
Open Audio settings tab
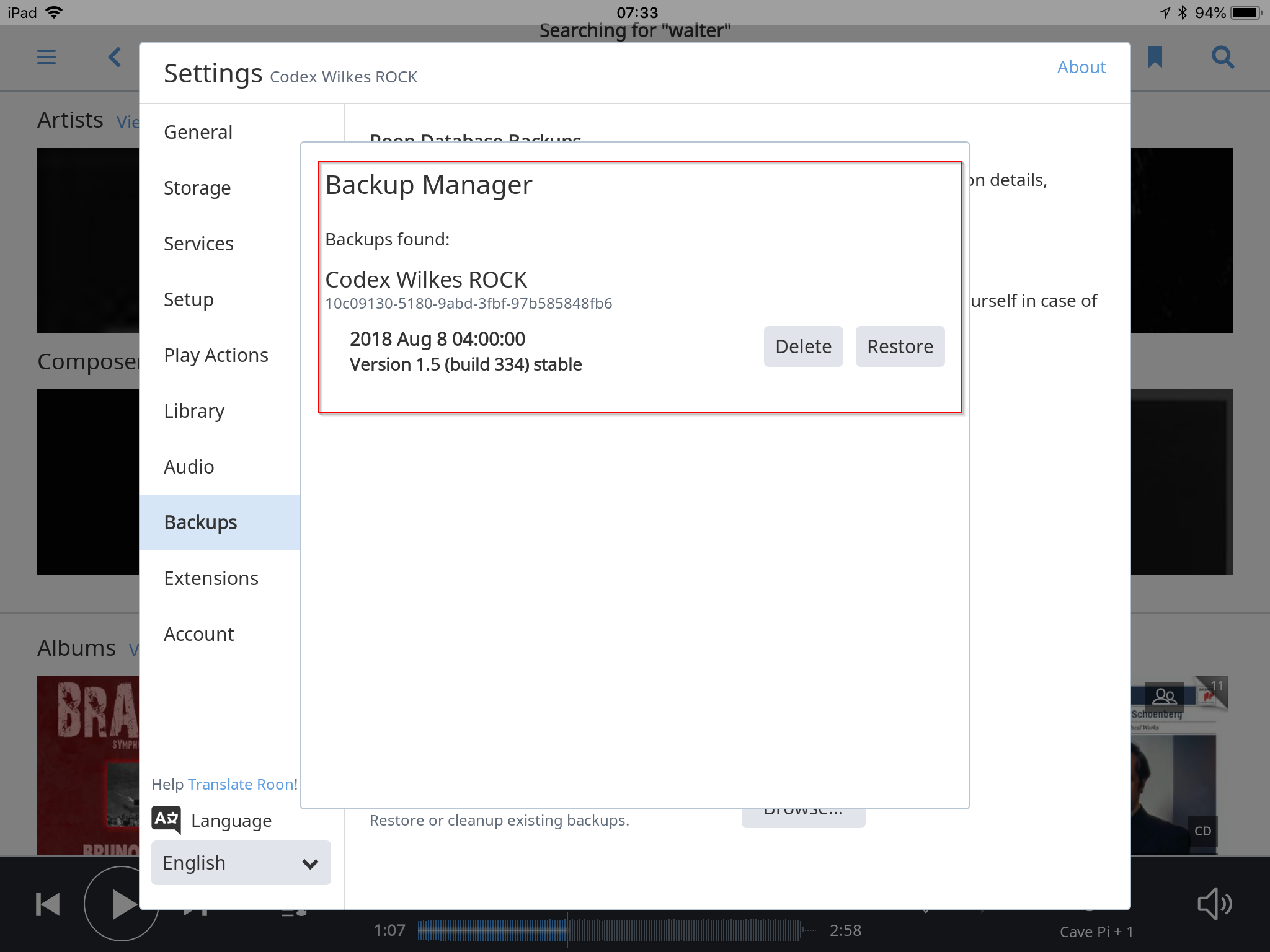coord(220,467)
